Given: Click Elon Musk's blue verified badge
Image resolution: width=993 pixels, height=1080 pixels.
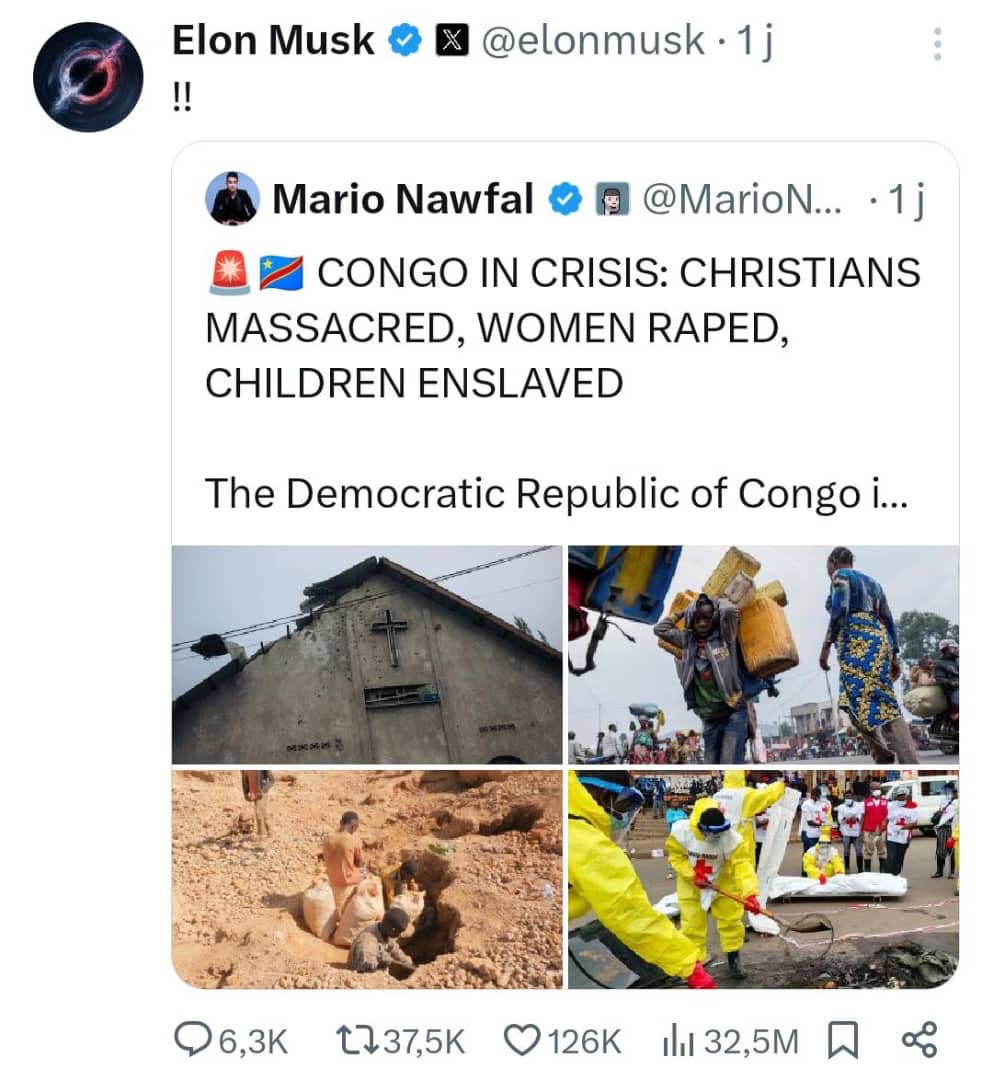Looking at the screenshot, I should point(405,41).
